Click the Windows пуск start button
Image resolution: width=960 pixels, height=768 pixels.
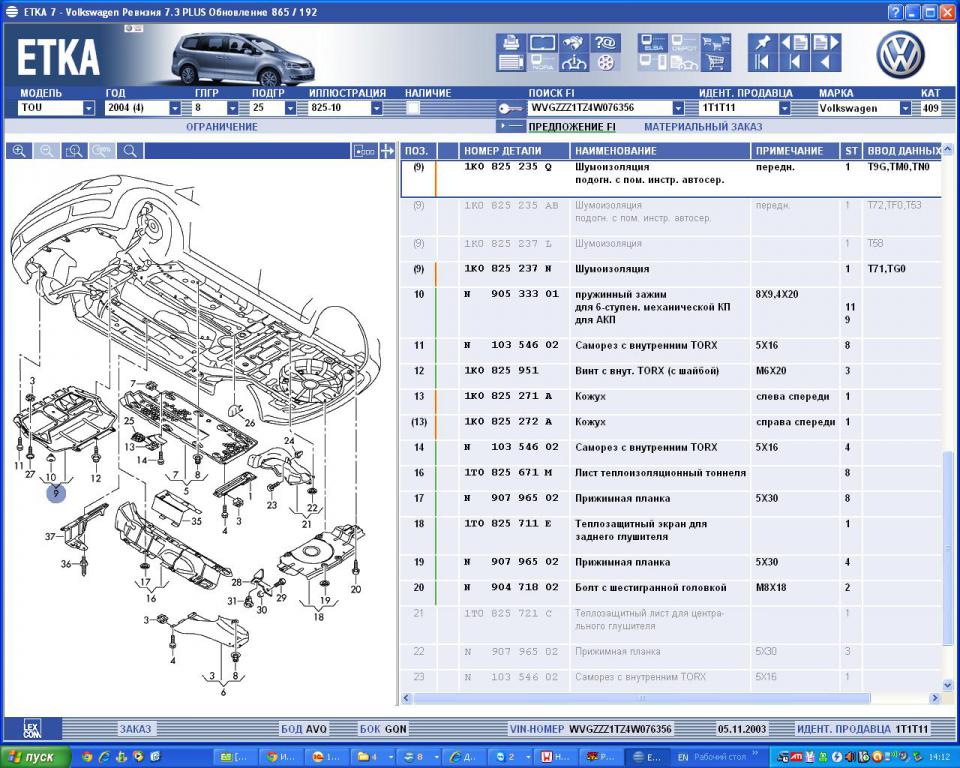click(36, 757)
